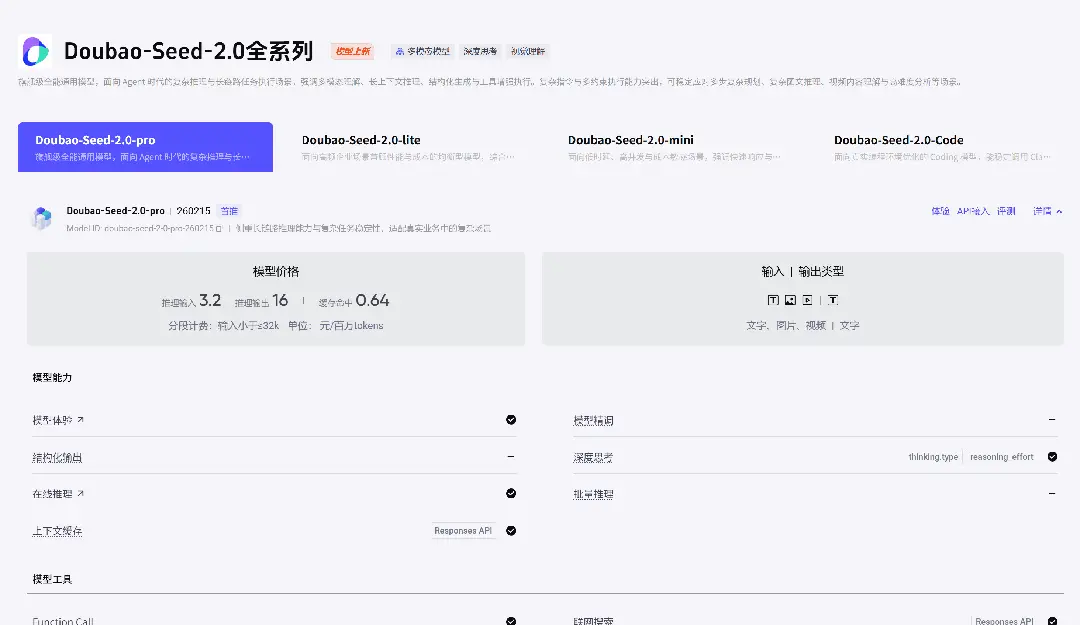Viewport: 1080px width, 625px height.
Task: Open the 模型体验 external link arrow
Action: 81,420
